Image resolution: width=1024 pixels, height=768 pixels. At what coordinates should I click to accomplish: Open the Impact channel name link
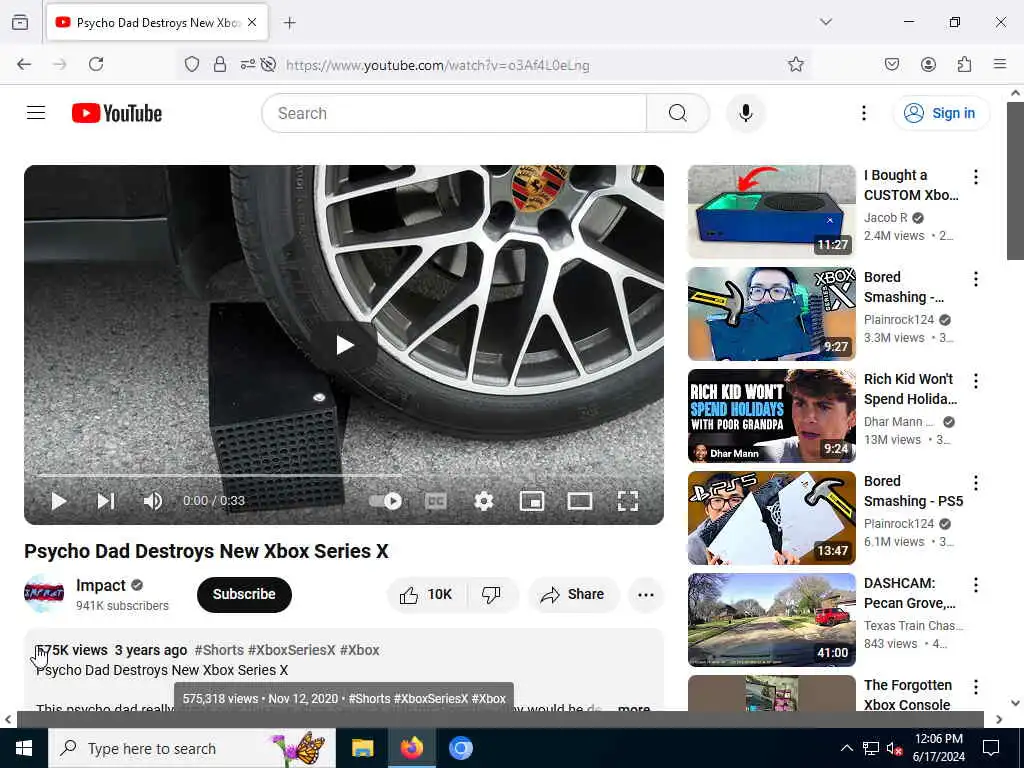[101, 585]
